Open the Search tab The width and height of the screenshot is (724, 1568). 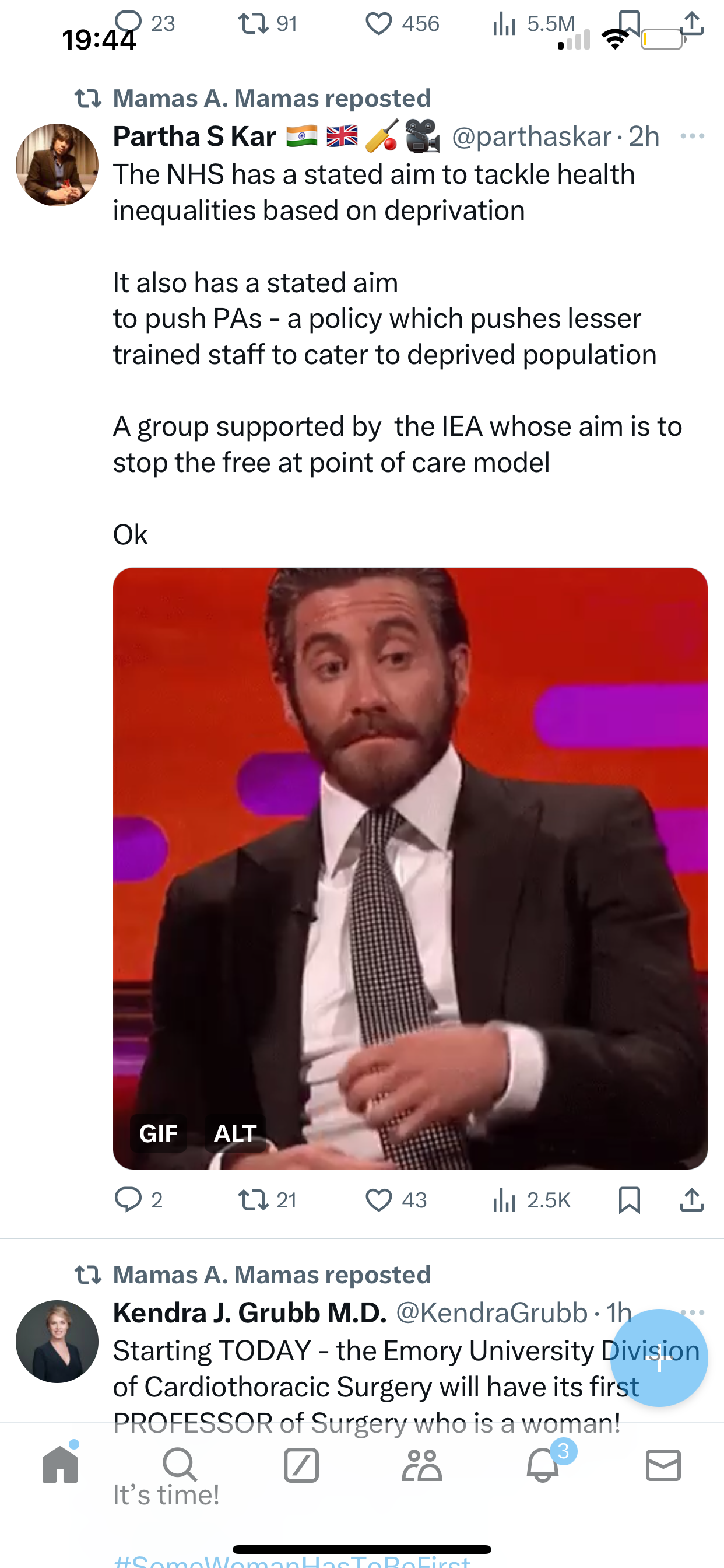[180, 1465]
